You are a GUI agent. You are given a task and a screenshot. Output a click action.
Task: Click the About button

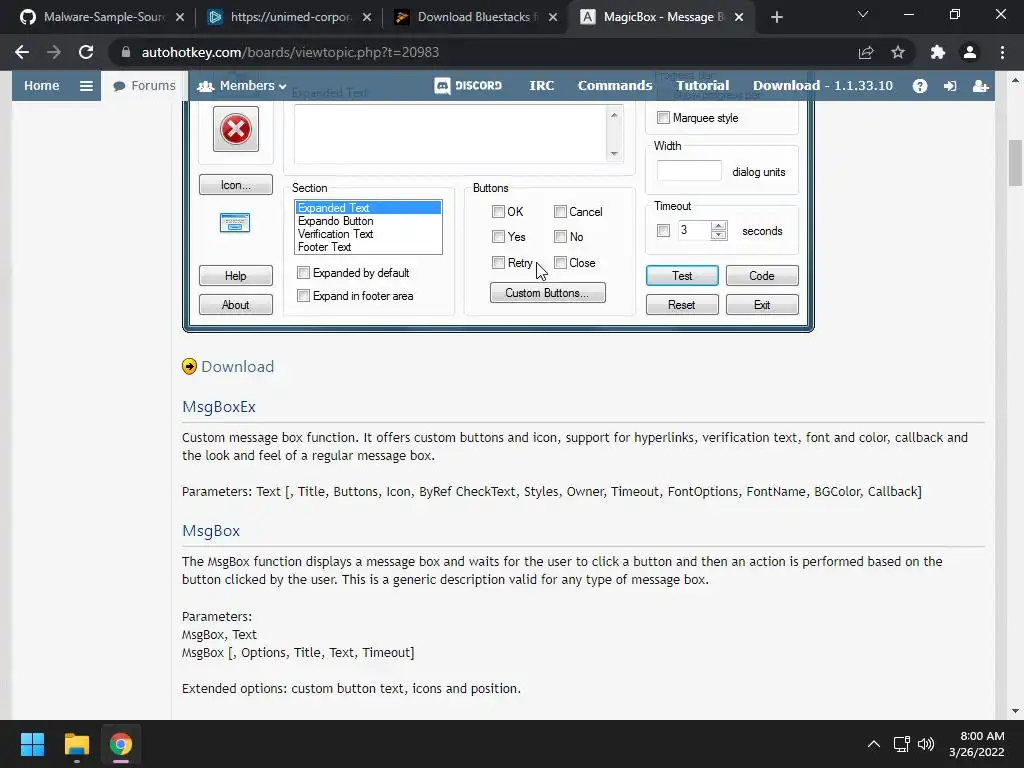pos(236,304)
